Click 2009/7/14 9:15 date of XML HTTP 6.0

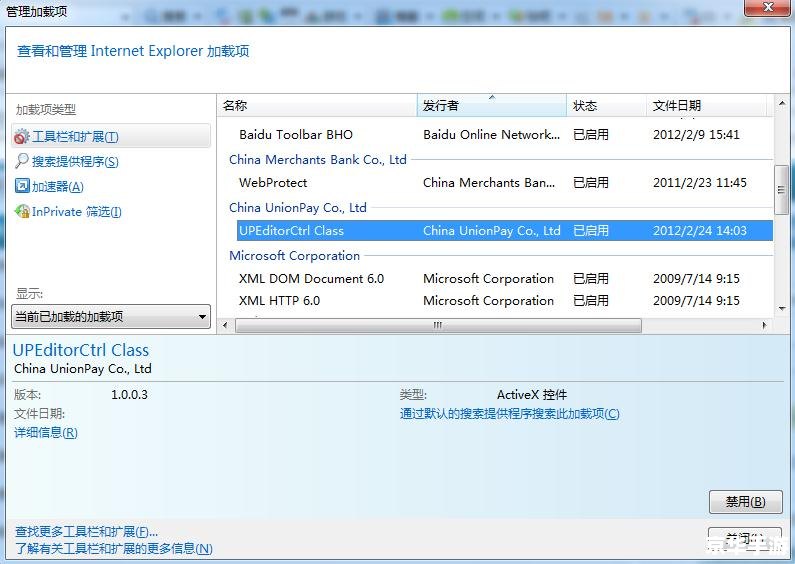tap(696, 301)
